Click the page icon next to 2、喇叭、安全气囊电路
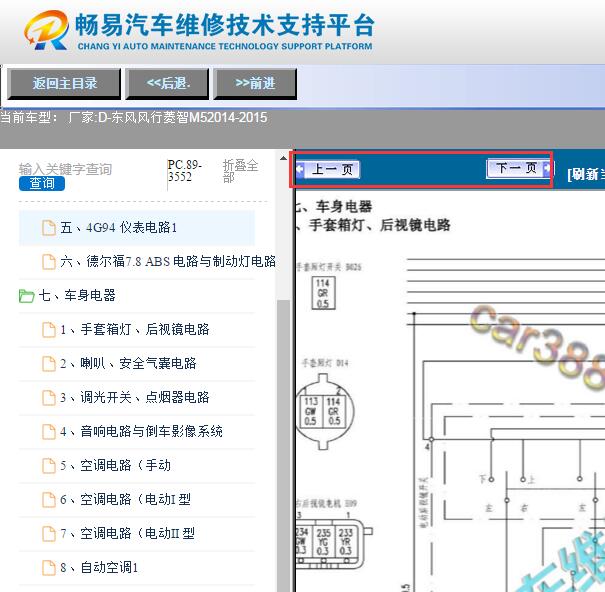 (49, 364)
